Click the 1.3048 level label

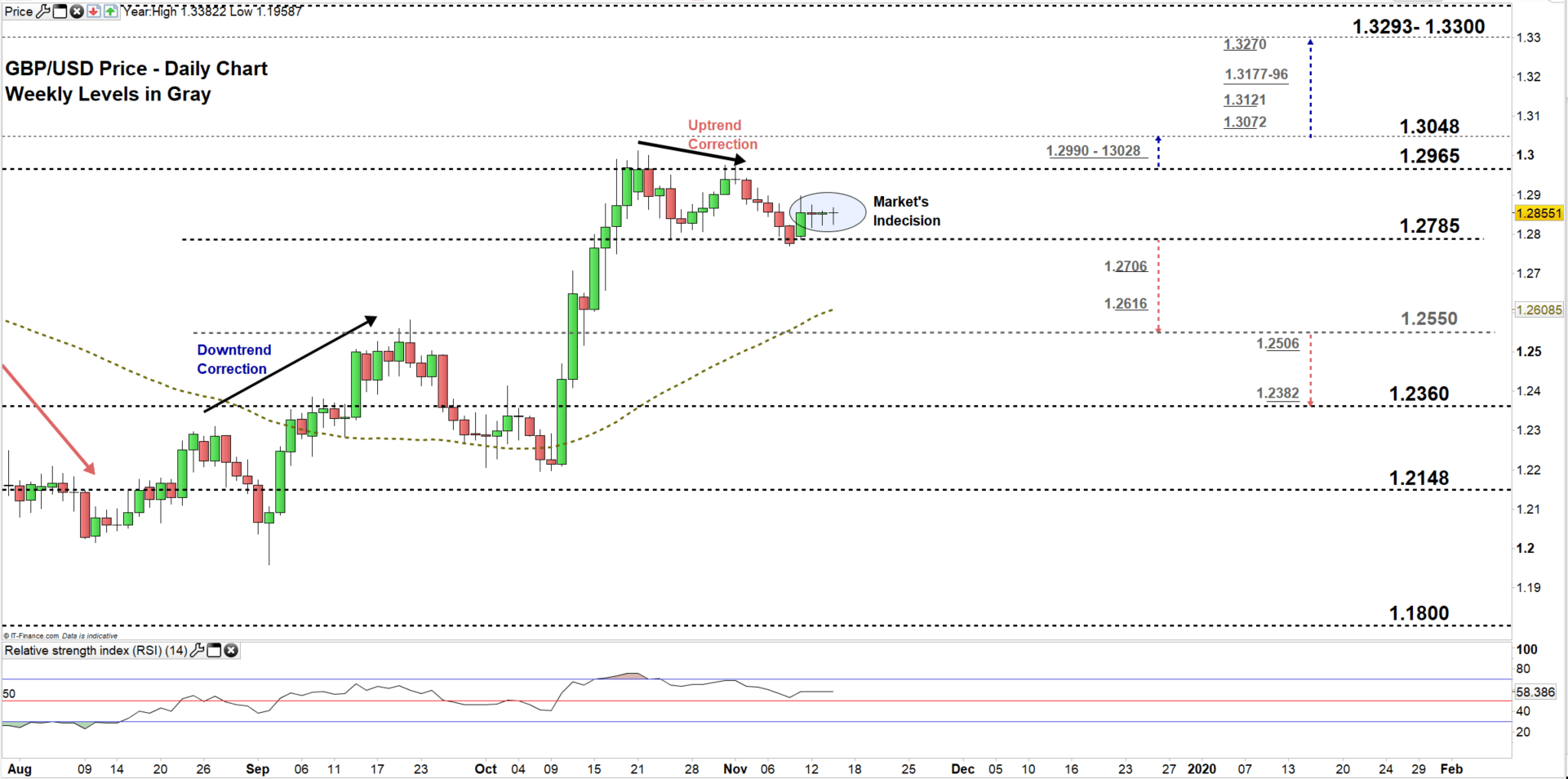click(x=1429, y=127)
